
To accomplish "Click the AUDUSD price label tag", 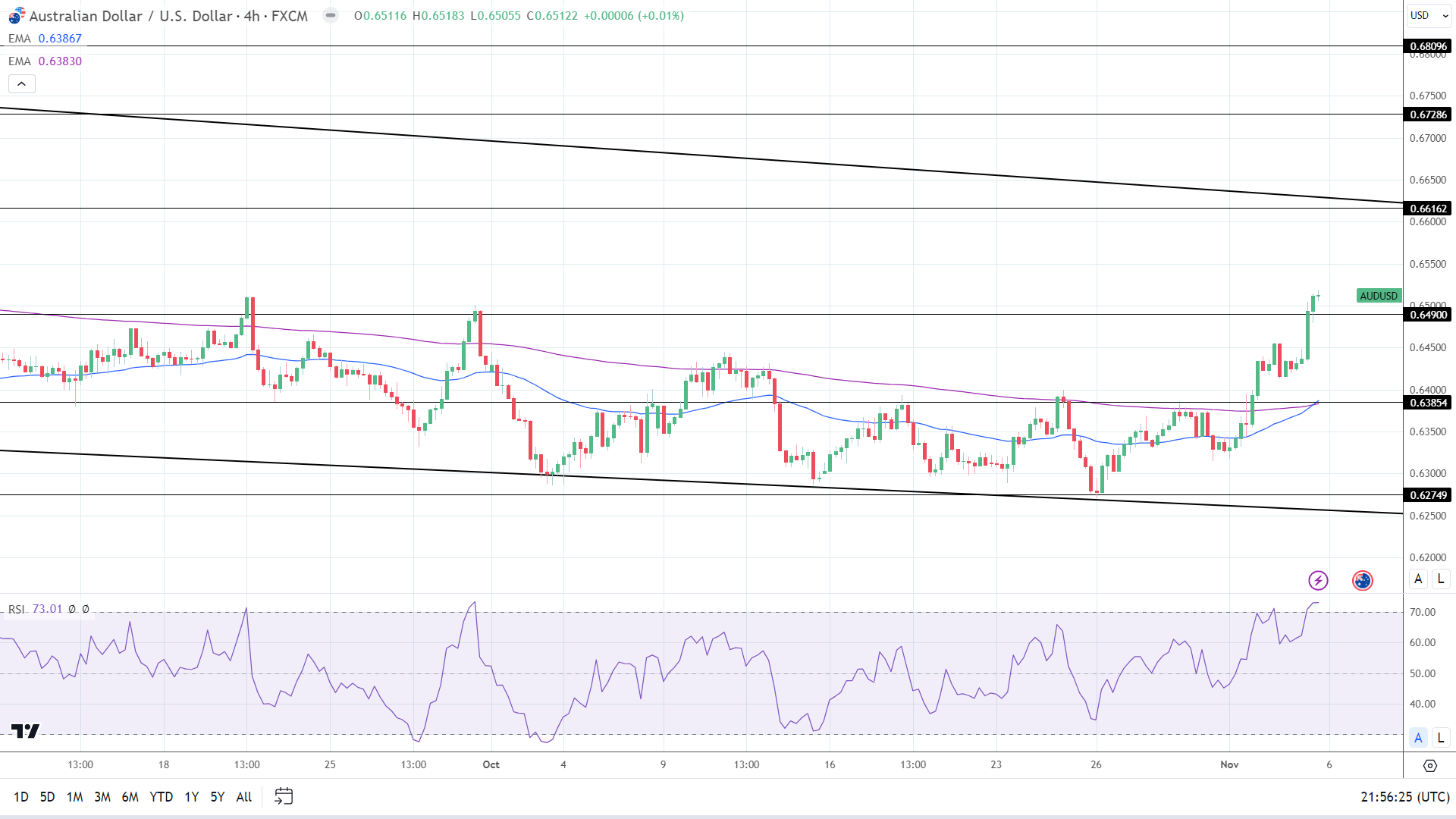I will [1379, 296].
